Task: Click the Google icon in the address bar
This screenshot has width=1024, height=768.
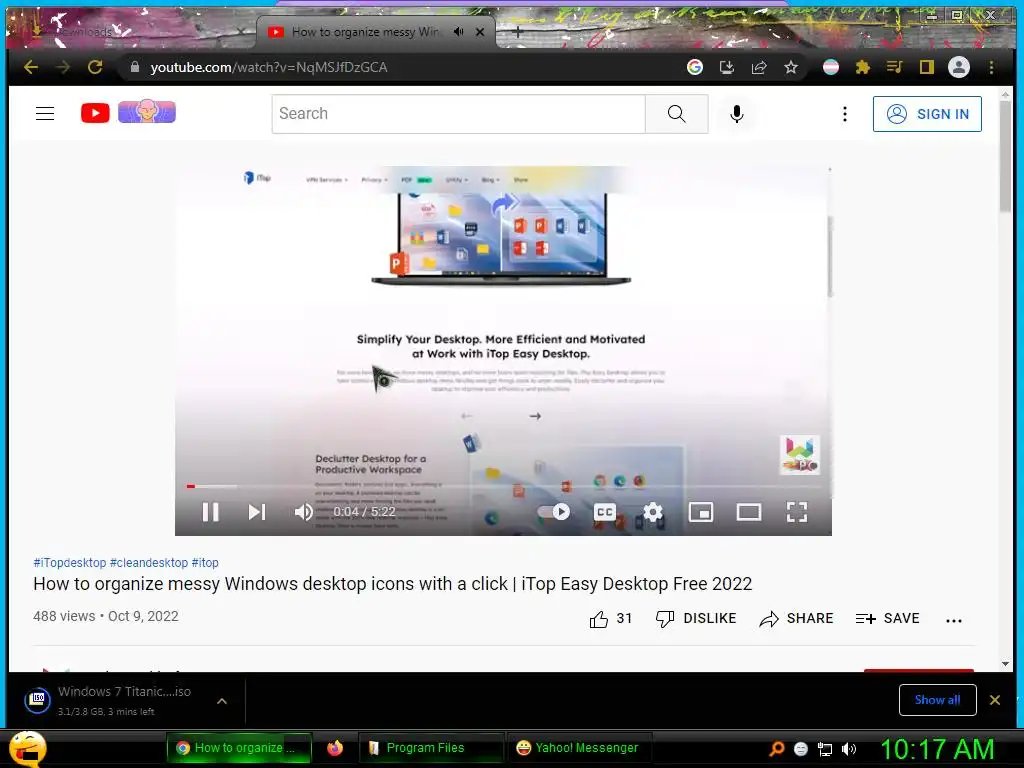Action: [695, 67]
